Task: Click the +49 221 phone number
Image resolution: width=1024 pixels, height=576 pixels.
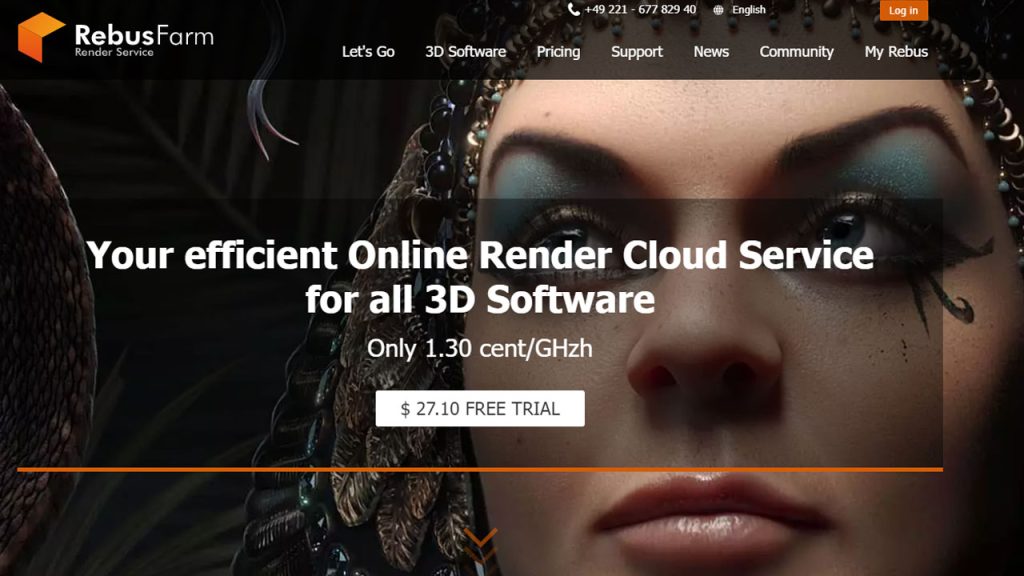Action: tap(640, 10)
